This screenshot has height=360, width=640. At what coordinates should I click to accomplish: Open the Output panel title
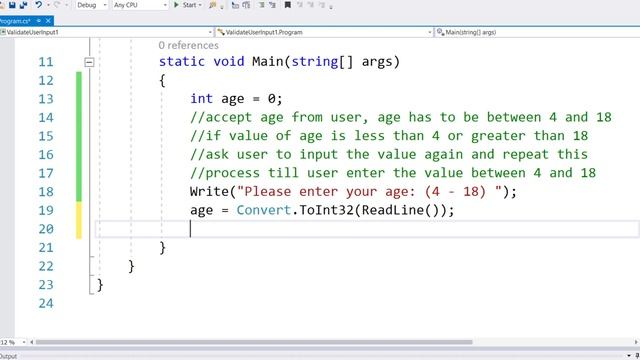8,356
